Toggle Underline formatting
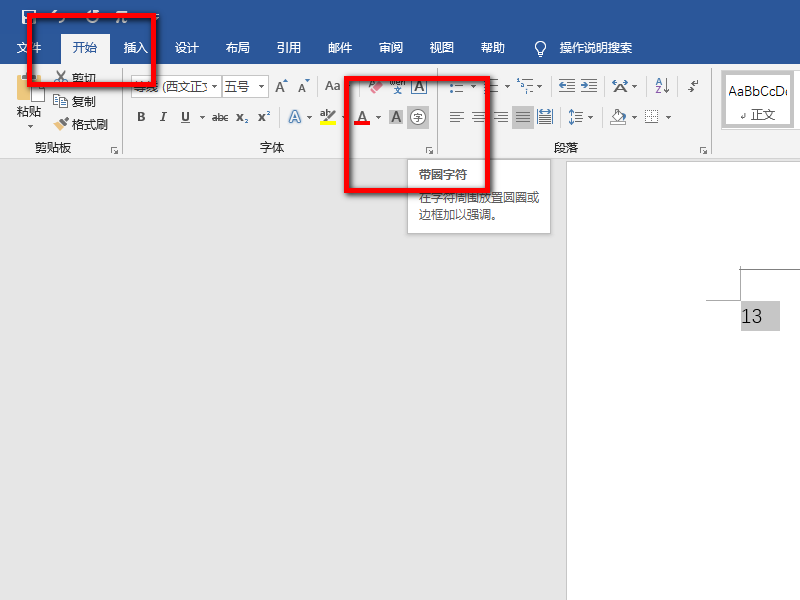This screenshot has width=800, height=600. pyautogui.click(x=185, y=117)
